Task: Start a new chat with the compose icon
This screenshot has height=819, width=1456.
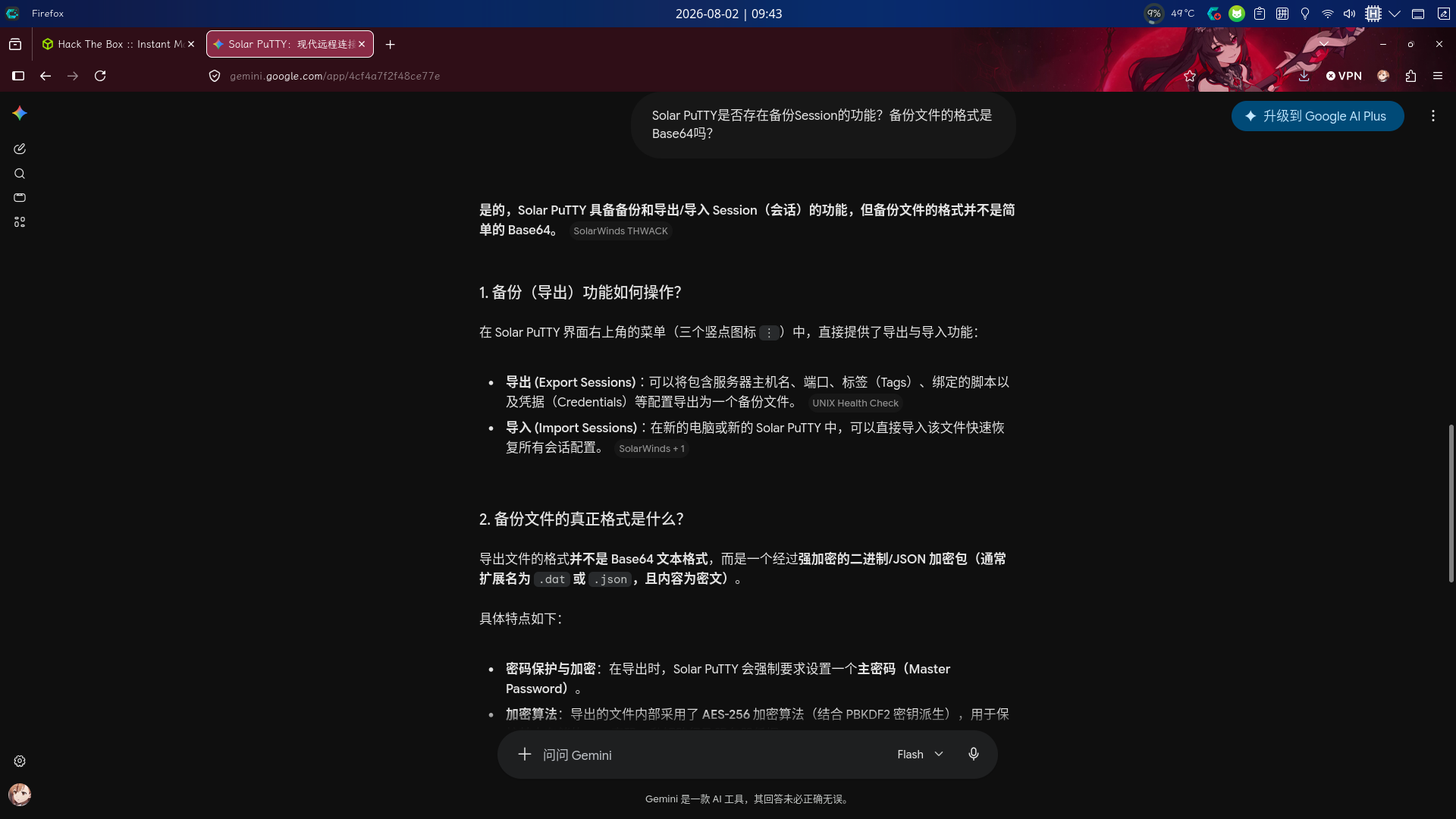Action: [x=20, y=149]
